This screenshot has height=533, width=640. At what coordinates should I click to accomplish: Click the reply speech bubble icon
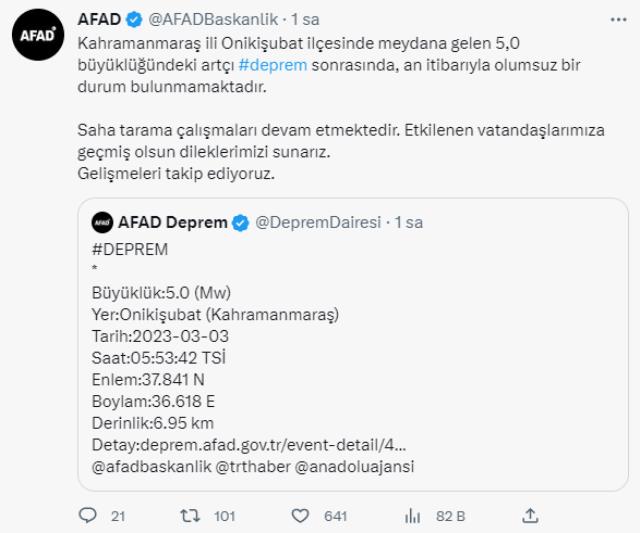pyautogui.click(x=86, y=515)
